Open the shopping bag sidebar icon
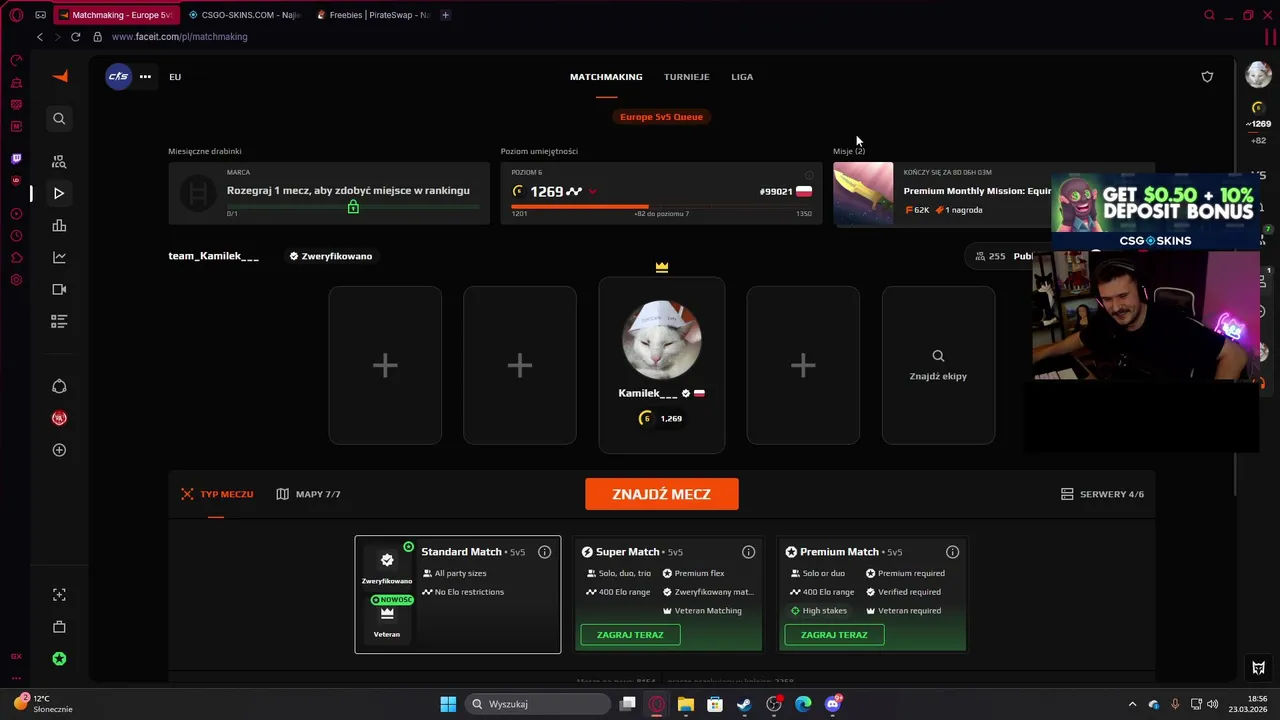 point(59,627)
